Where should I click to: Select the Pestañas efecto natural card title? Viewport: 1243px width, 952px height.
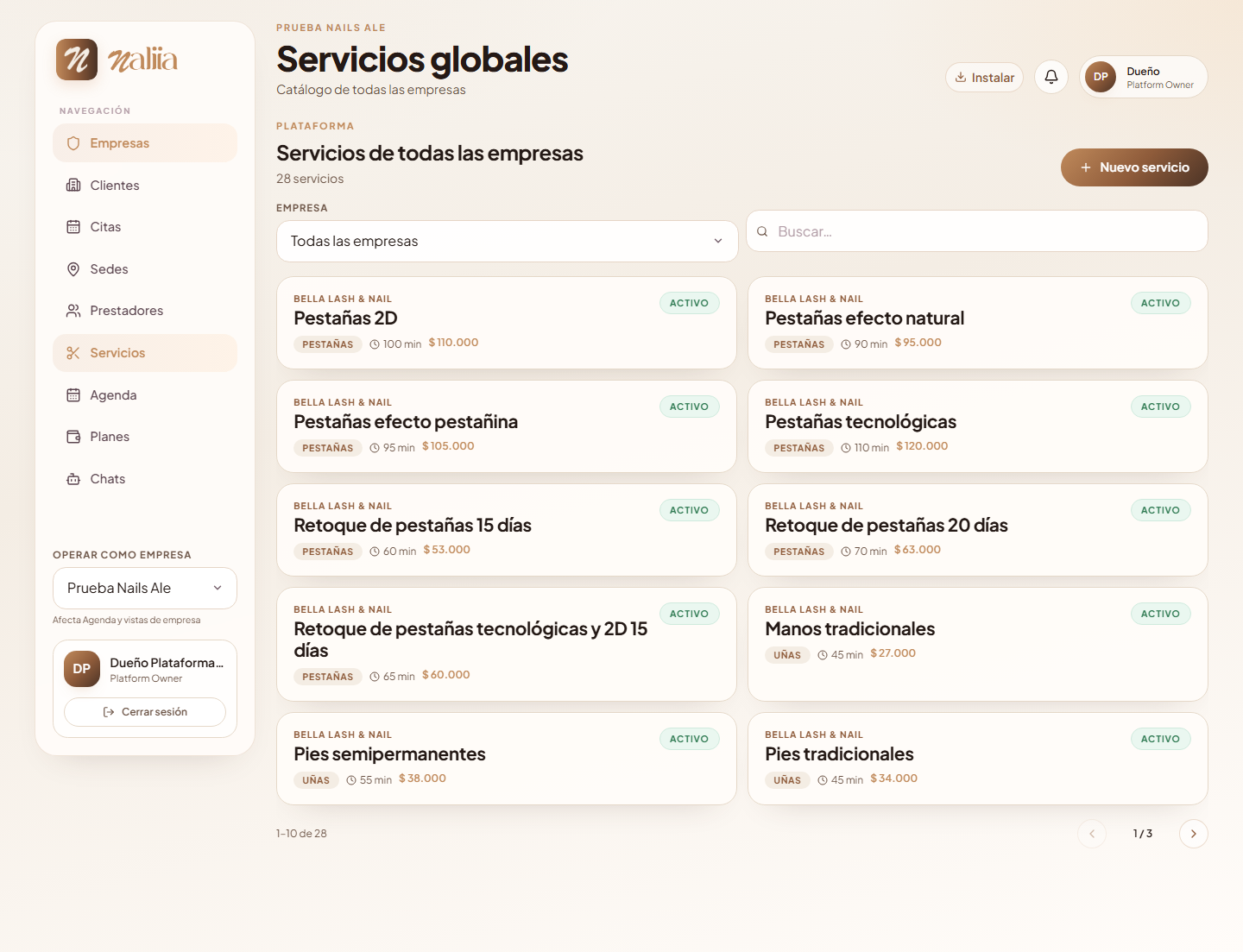pos(864,318)
